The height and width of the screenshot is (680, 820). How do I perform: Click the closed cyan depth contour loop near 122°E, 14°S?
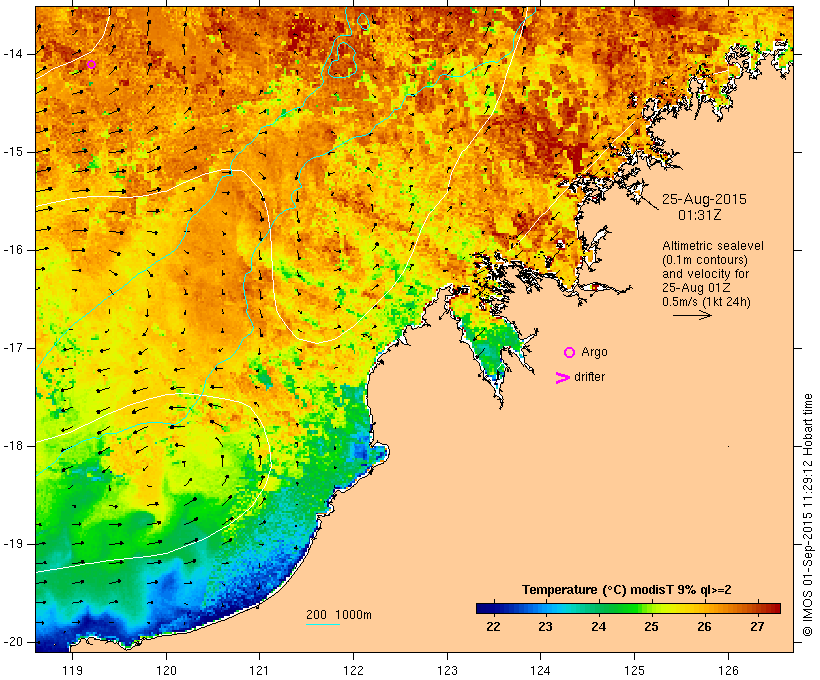[x=343, y=60]
